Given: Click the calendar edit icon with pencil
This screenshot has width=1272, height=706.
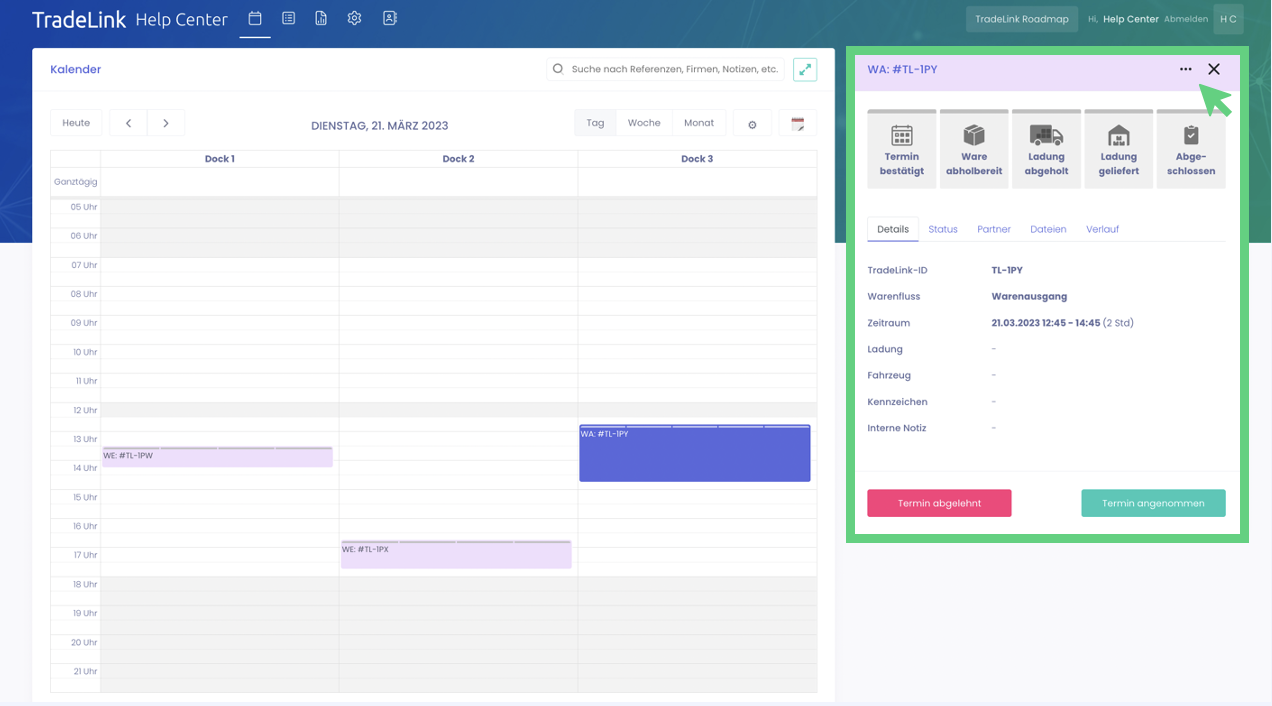Looking at the screenshot, I should (x=797, y=124).
